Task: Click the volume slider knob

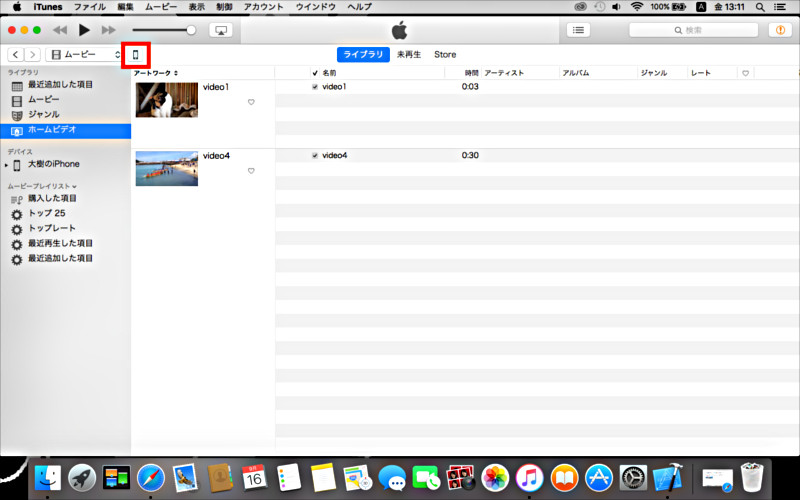Action: [x=191, y=30]
